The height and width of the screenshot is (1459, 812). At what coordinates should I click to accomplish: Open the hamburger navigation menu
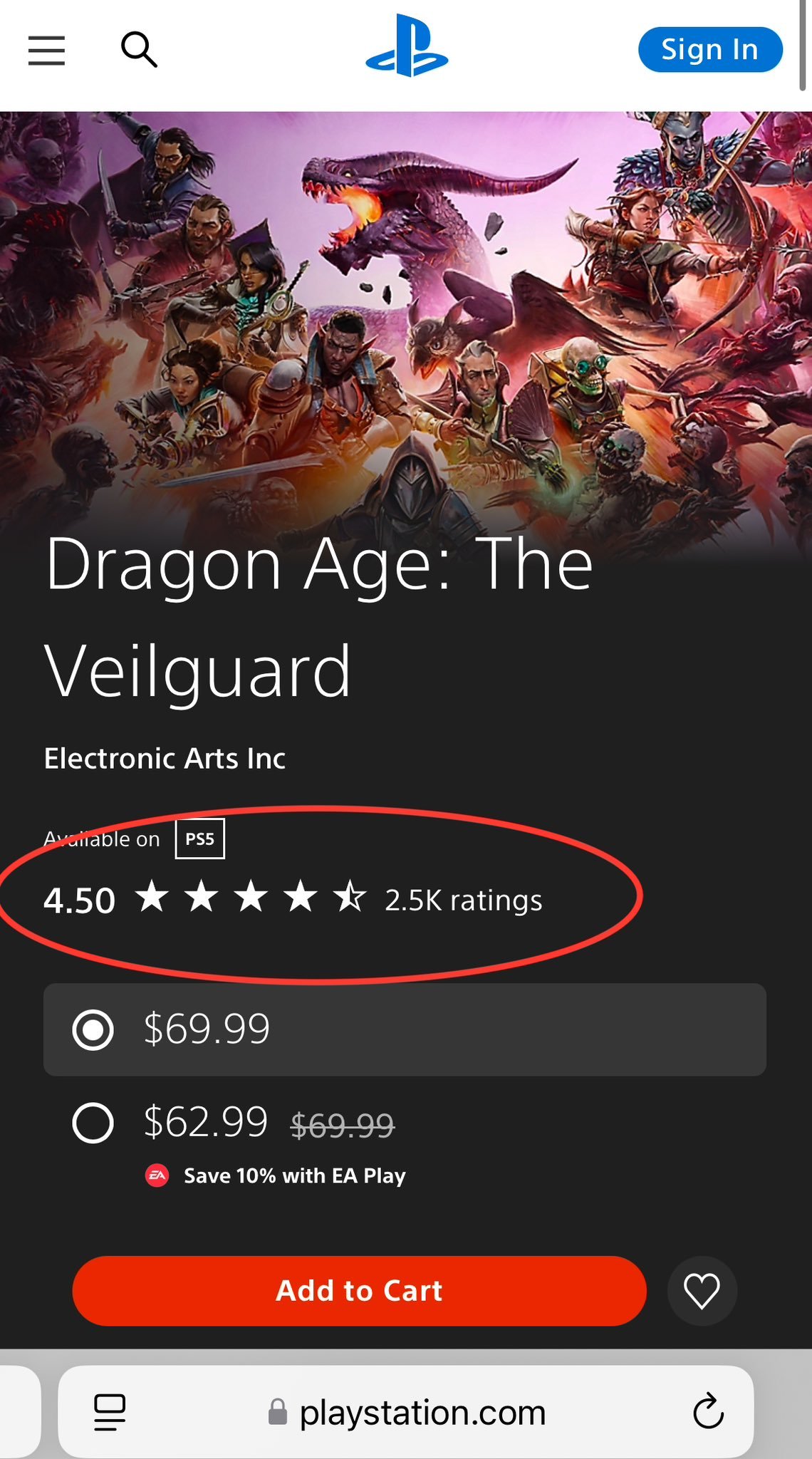[47, 51]
